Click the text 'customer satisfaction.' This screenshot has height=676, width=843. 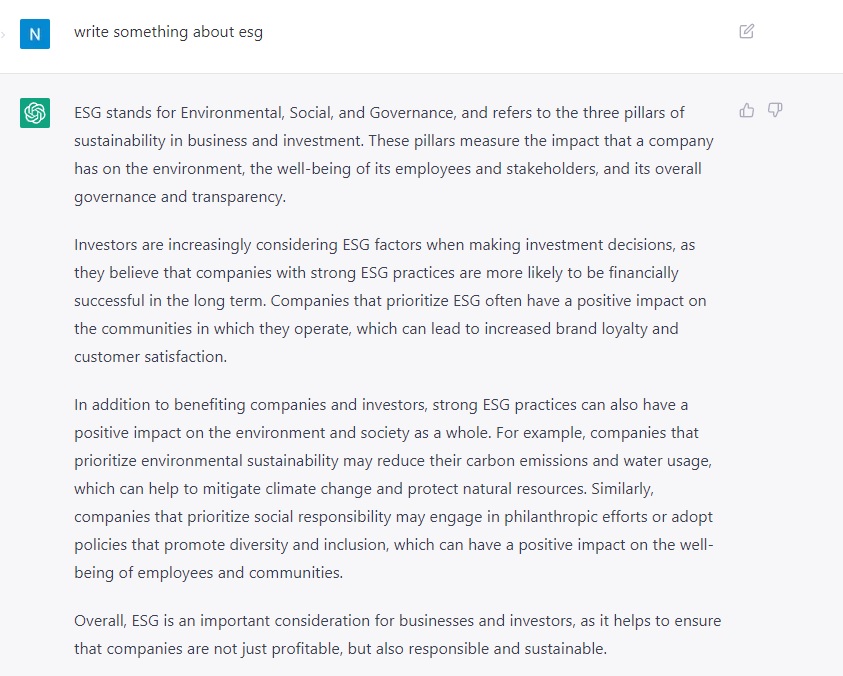[x=151, y=357]
